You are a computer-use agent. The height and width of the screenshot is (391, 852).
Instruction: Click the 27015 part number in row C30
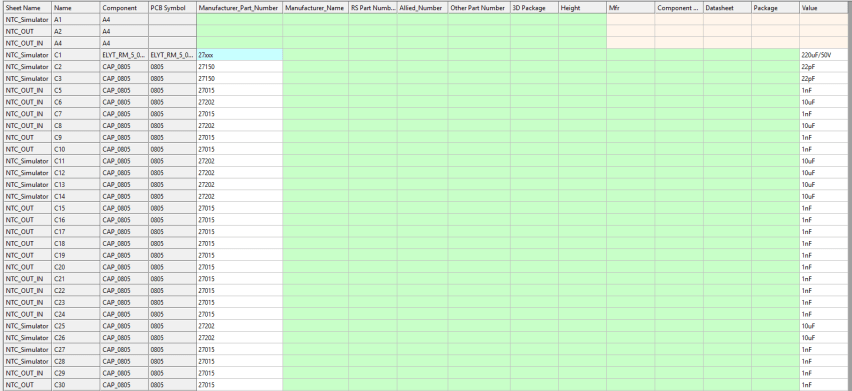point(240,385)
